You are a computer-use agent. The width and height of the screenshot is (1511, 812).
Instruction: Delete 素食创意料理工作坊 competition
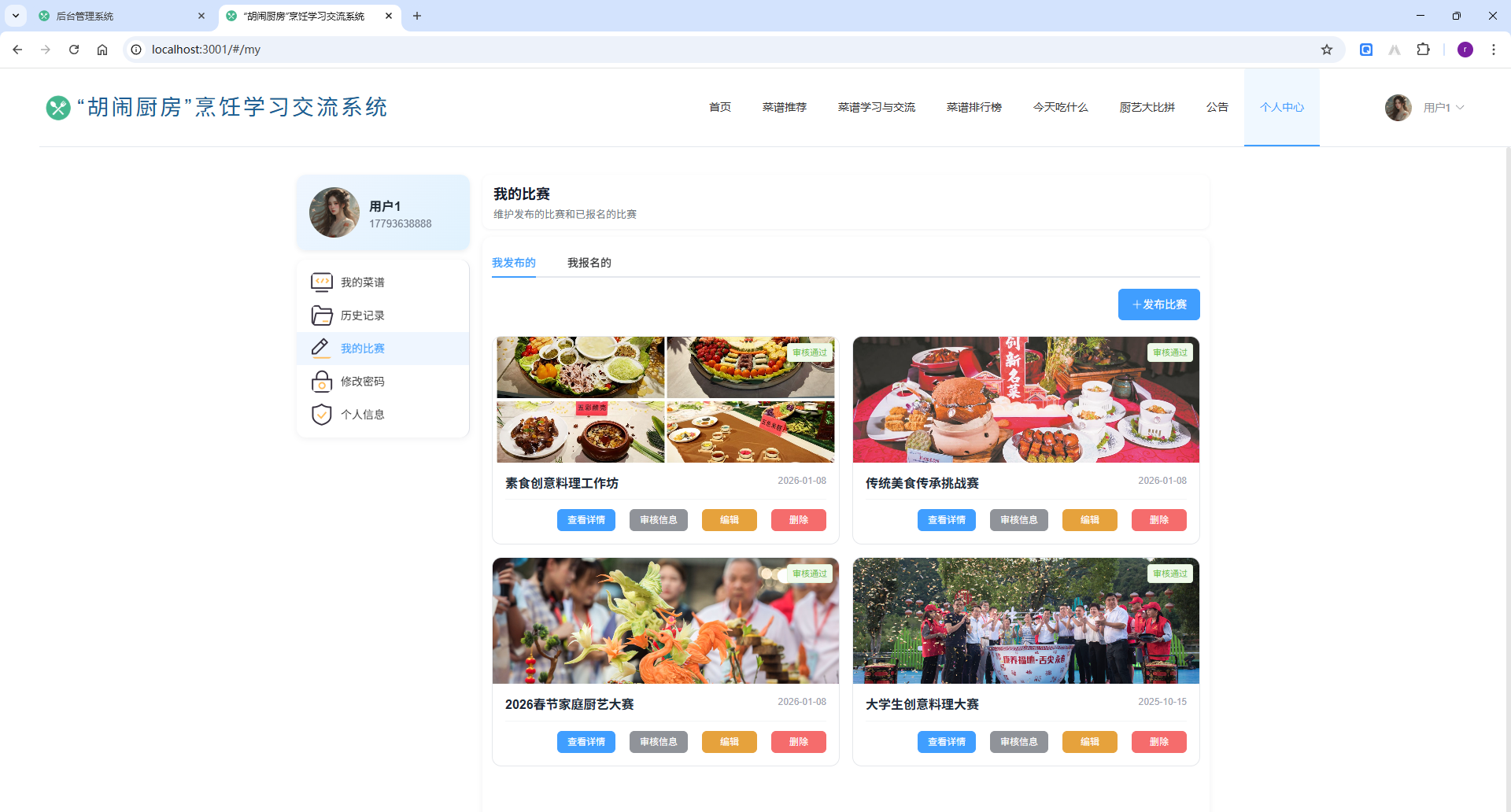point(799,520)
